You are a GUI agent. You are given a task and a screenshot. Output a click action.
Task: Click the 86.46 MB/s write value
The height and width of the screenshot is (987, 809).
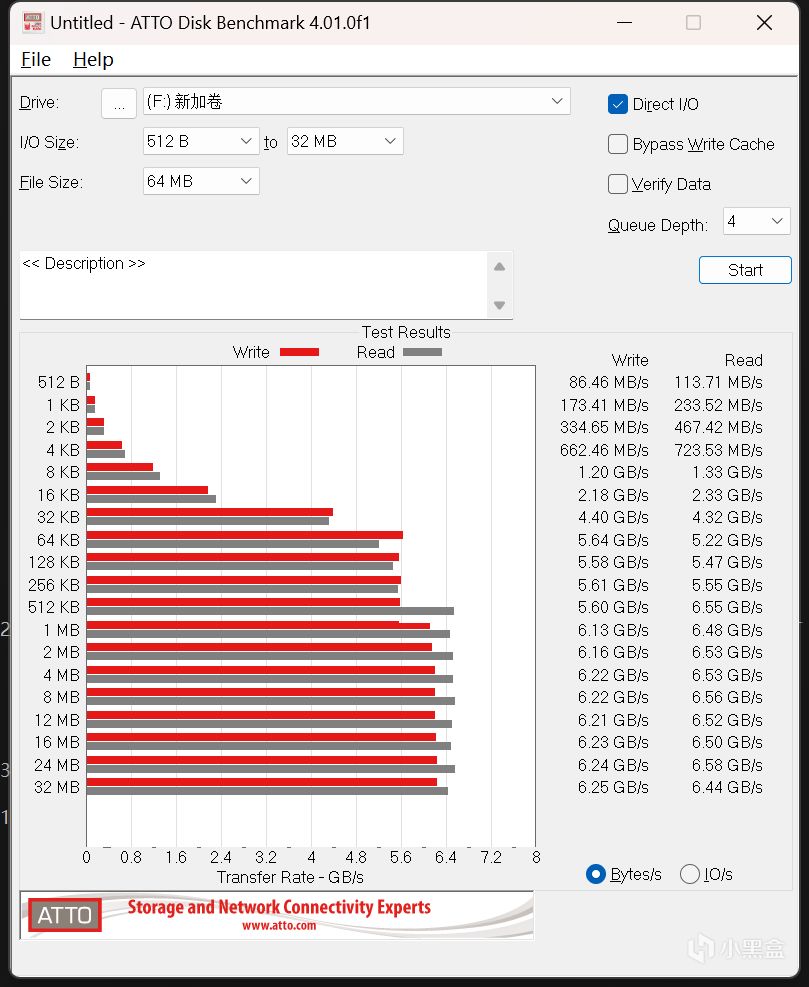608,382
